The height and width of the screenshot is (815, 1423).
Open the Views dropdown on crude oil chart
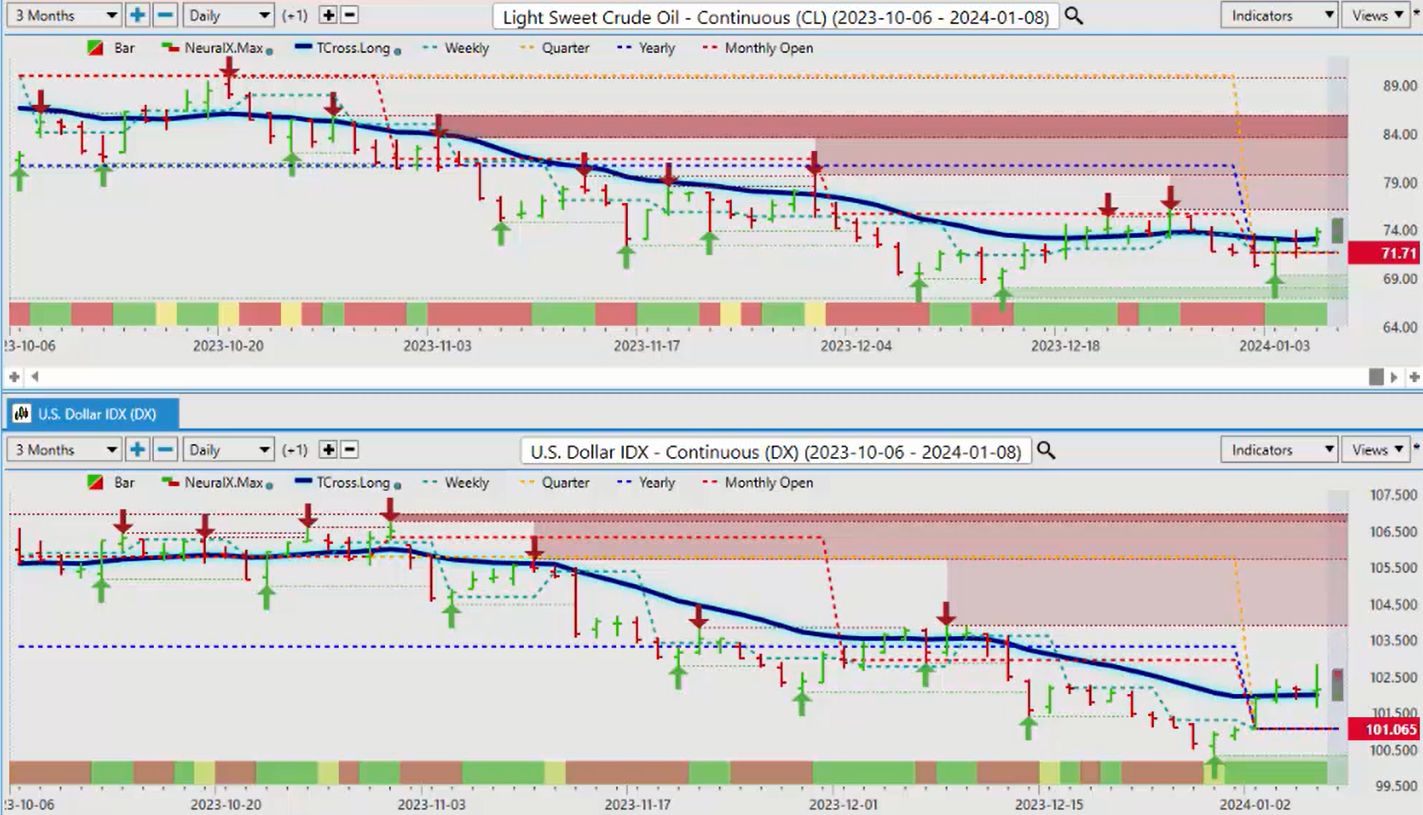coord(1377,15)
